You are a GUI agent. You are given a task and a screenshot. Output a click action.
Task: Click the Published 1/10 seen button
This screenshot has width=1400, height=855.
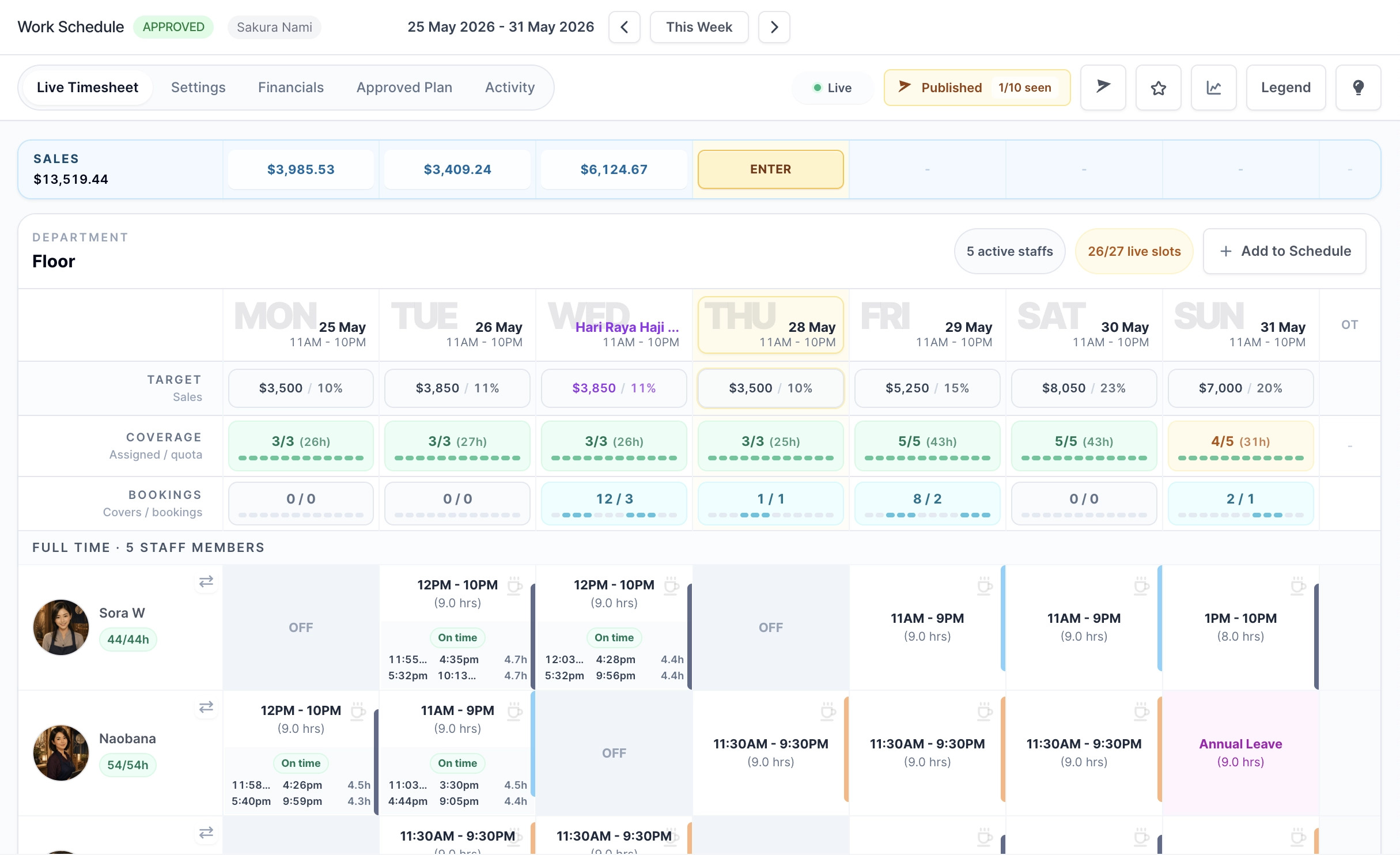tap(977, 88)
